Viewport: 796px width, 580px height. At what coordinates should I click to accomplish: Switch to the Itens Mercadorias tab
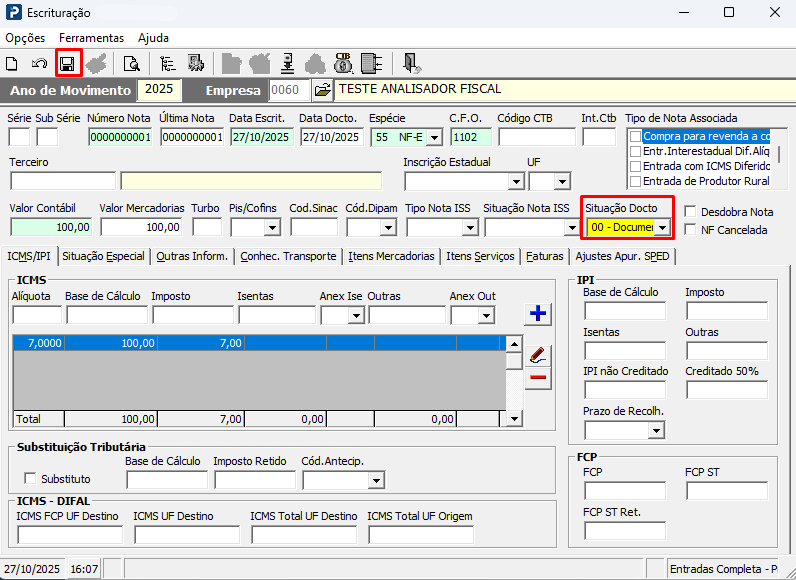pyautogui.click(x=391, y=256)
